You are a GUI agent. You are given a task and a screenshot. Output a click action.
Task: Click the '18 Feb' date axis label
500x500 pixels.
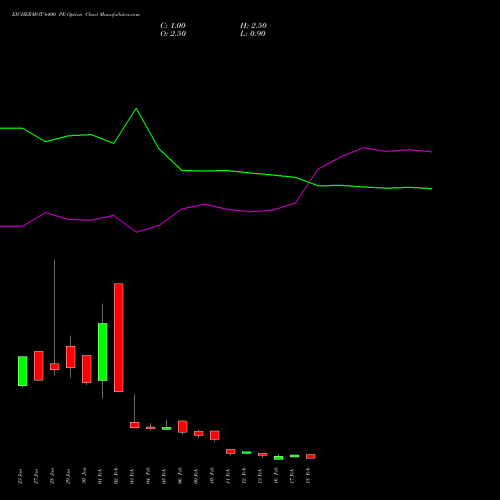coord(308,476)
